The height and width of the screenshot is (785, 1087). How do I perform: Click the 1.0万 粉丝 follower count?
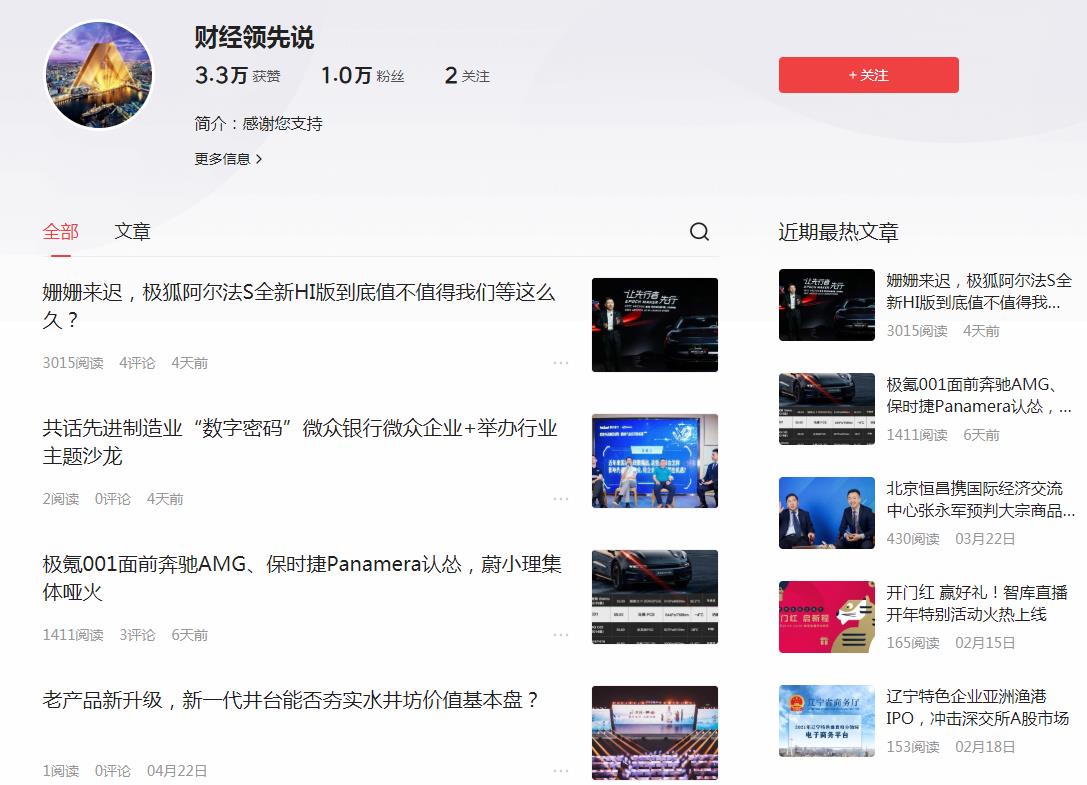pyautogui.click(x=362, y=75)
